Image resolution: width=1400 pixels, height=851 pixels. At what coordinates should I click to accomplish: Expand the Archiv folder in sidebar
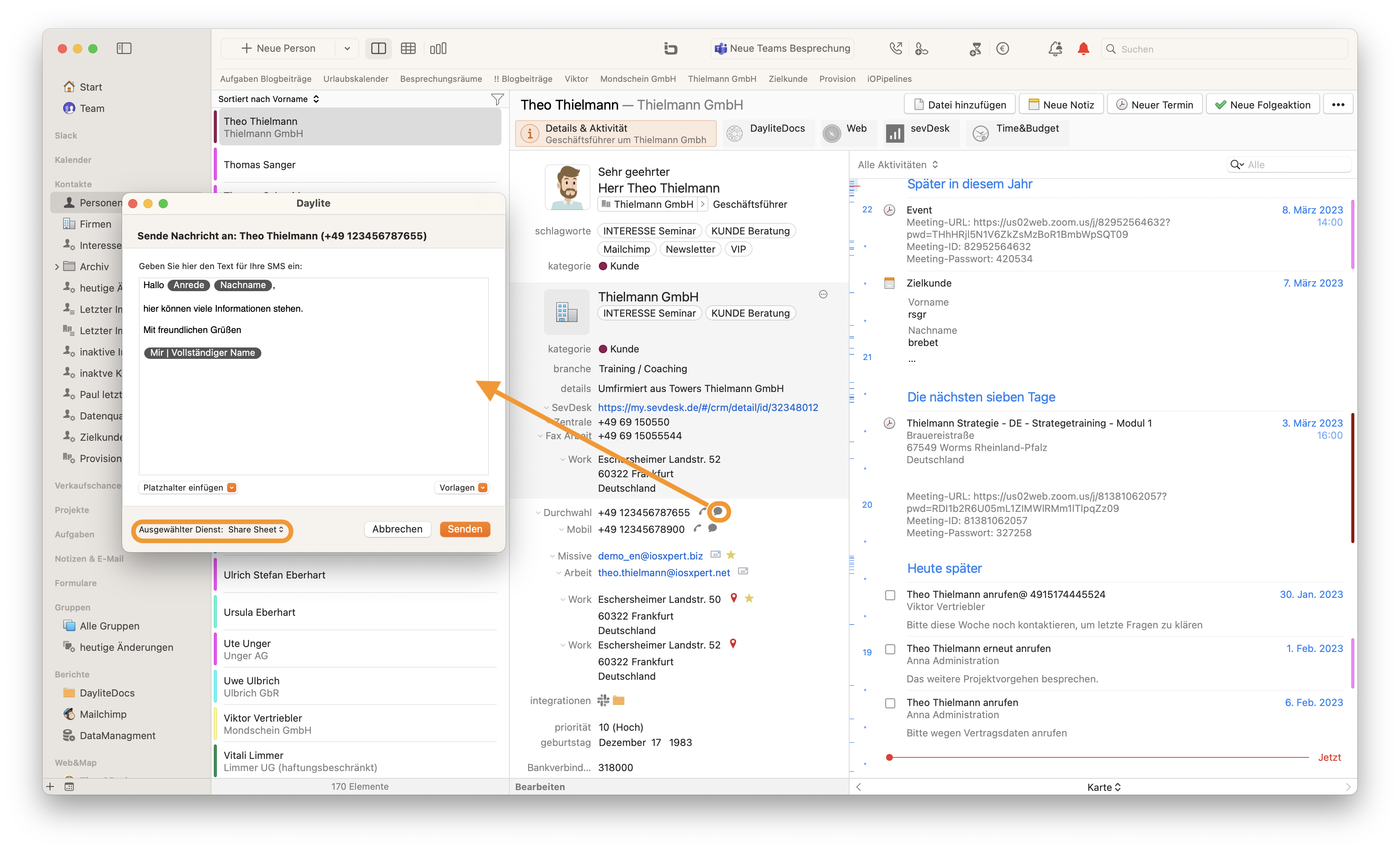[x=57, y=267]
